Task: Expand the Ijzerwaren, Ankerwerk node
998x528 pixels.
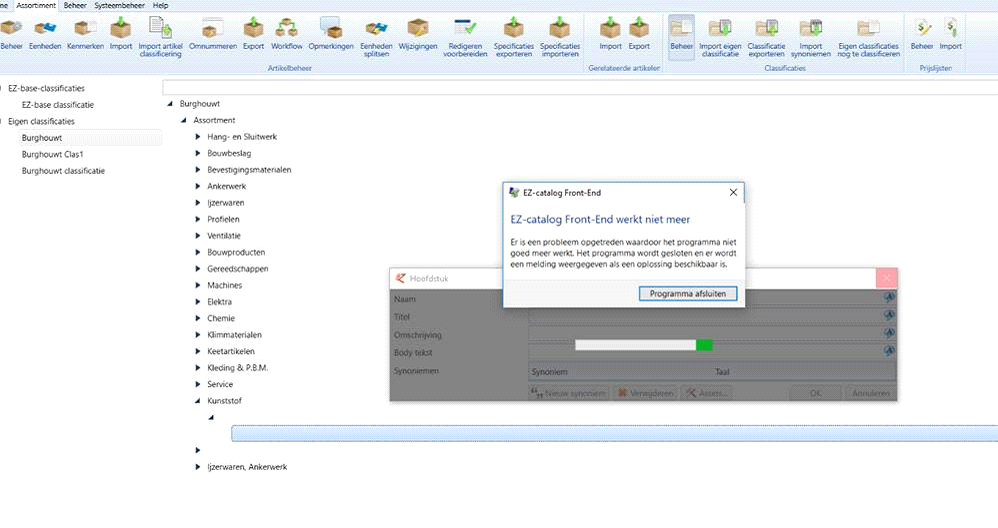Action: [198, 467]
